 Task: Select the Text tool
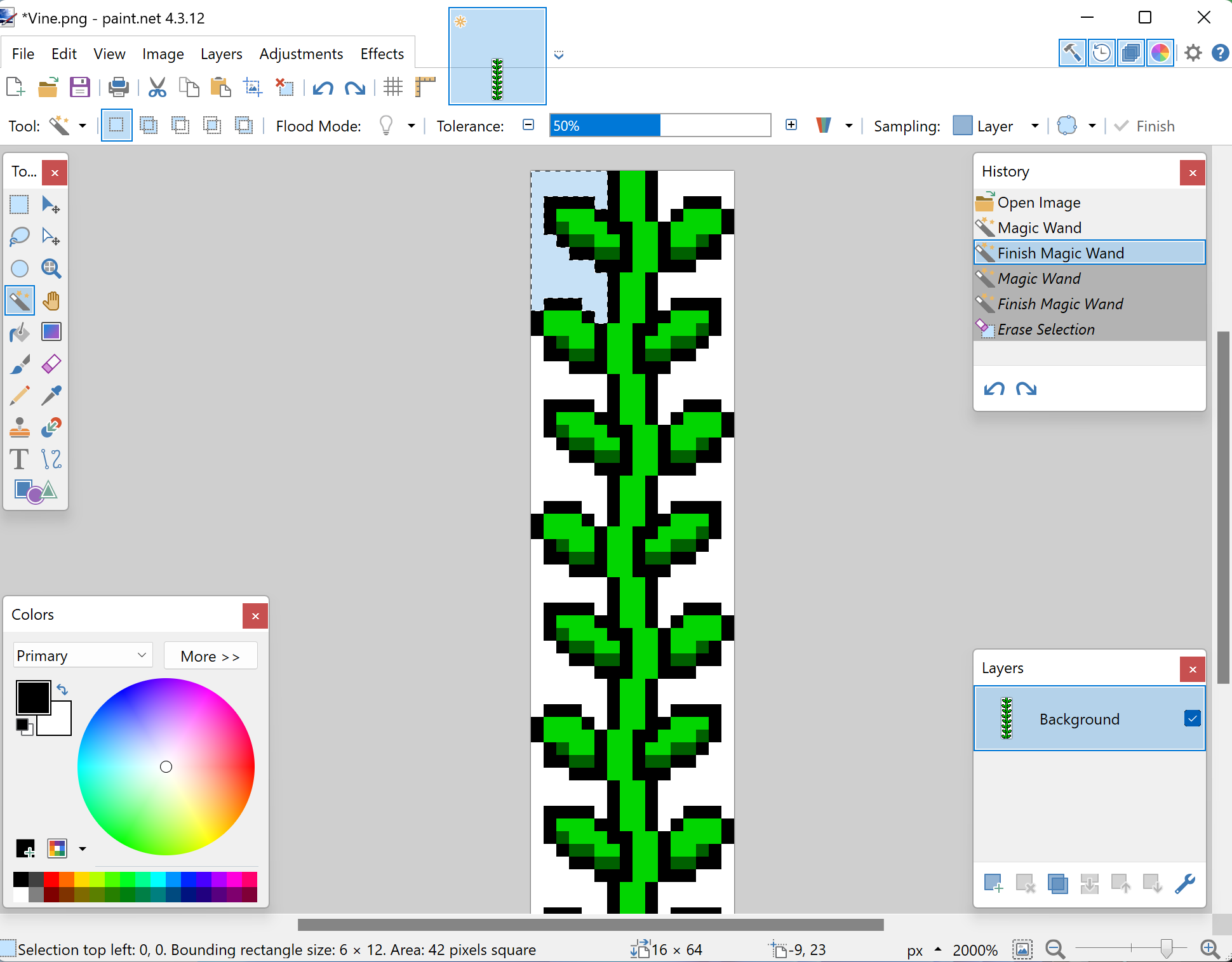tap(20, 459)
